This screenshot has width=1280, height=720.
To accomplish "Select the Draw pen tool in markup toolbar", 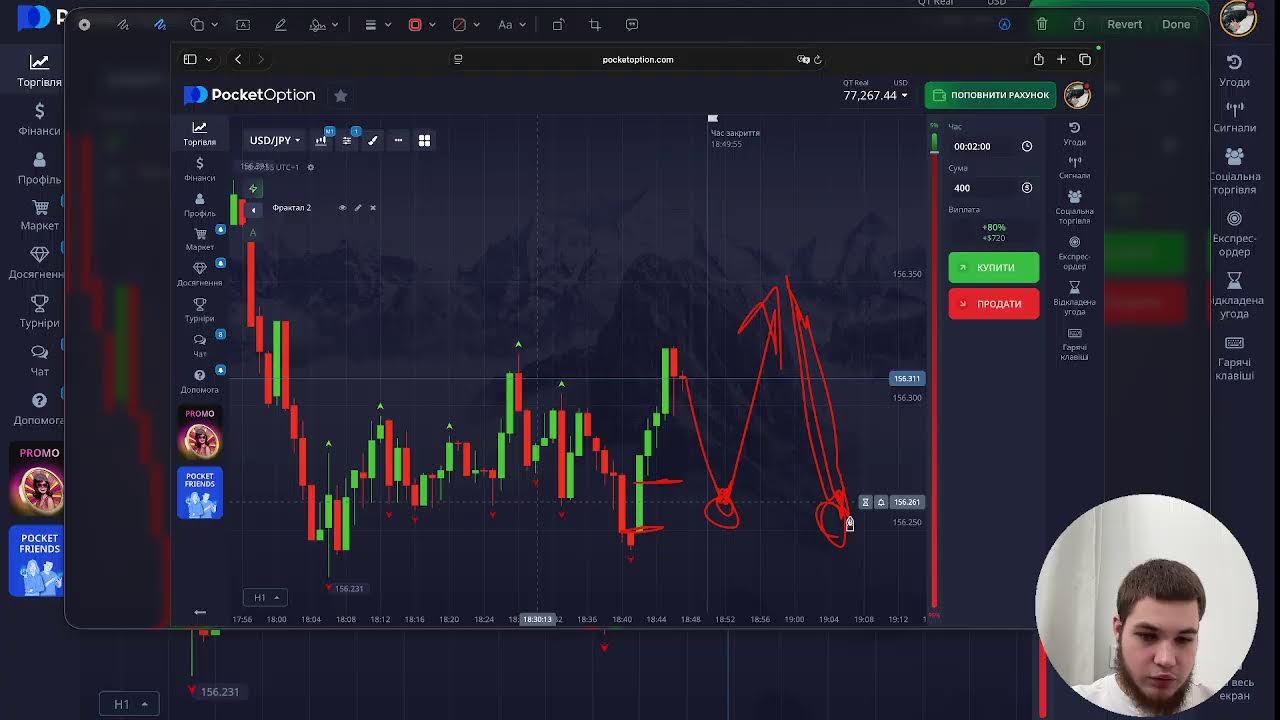I will (x=160, y=24).
